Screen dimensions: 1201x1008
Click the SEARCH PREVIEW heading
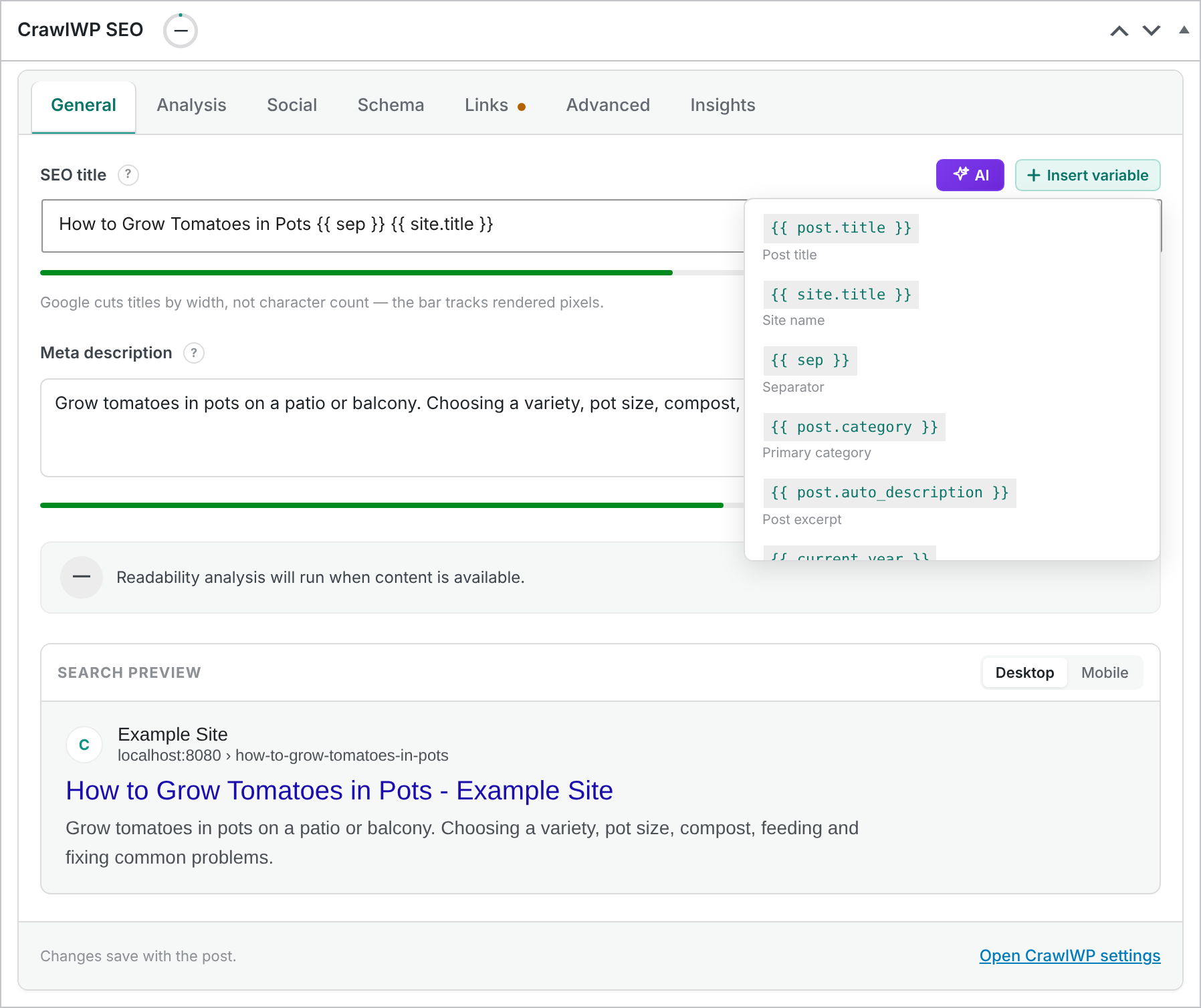(129, 673)
